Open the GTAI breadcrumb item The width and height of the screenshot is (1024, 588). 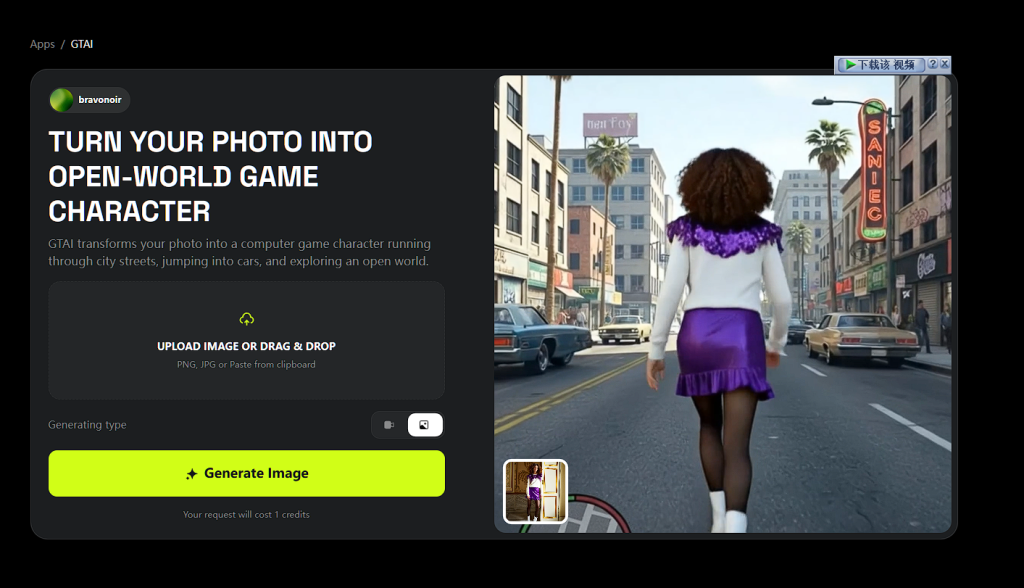pyautogui.click(x=82, y=44)
